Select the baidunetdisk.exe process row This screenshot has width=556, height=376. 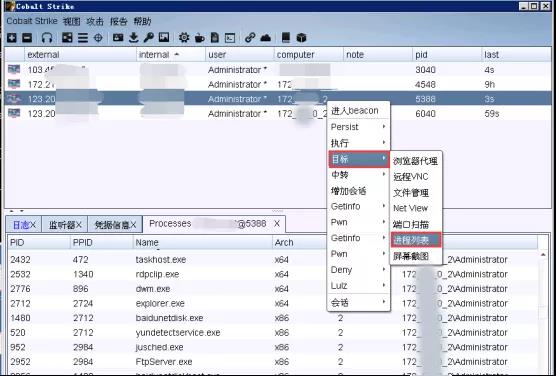pos(273,318)
